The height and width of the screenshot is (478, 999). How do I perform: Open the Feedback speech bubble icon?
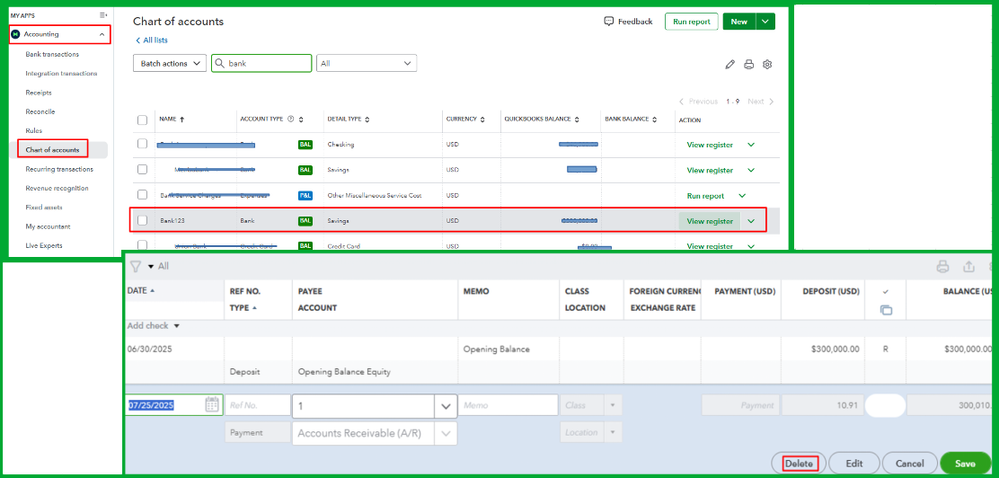pyautogui.click(x=609, y=21)
